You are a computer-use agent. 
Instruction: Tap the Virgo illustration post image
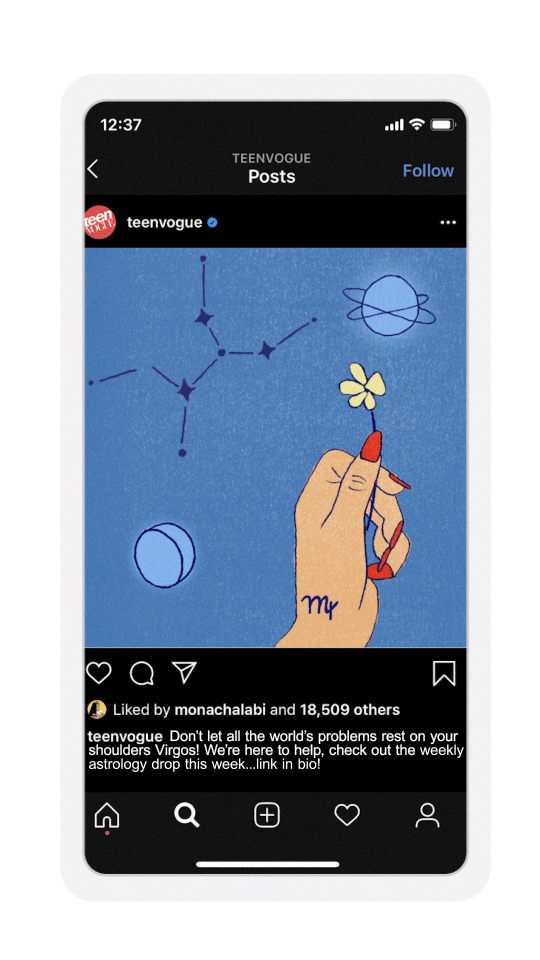pos(275,448)
